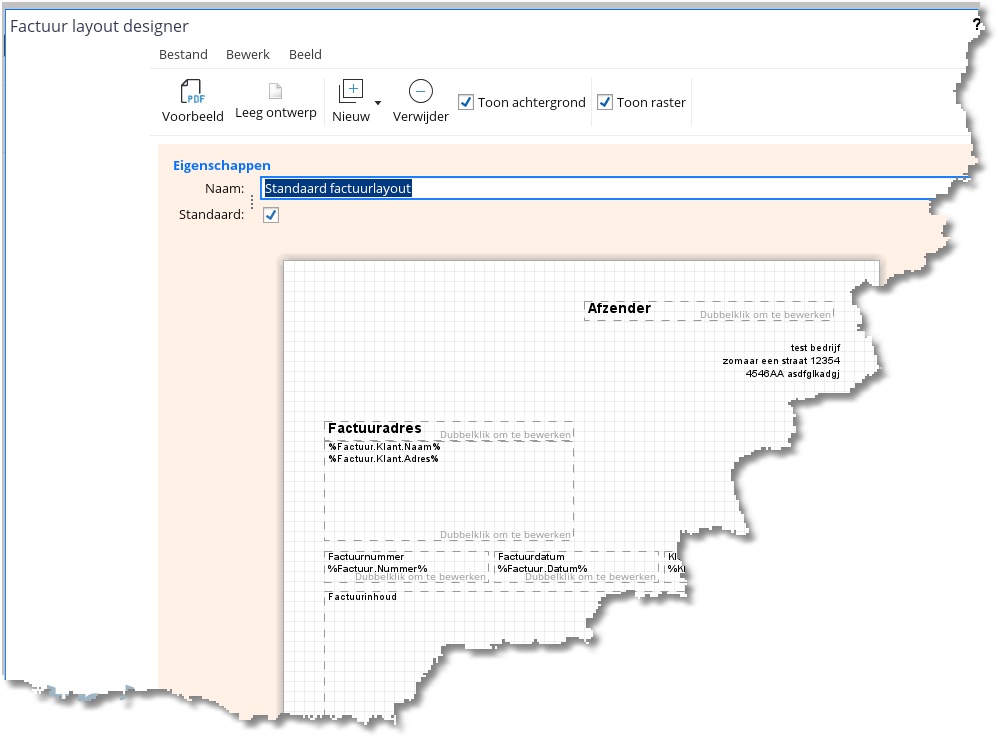Open the Bewerk menu
This screenshot has height=748, width=999.
click(248, 54)
